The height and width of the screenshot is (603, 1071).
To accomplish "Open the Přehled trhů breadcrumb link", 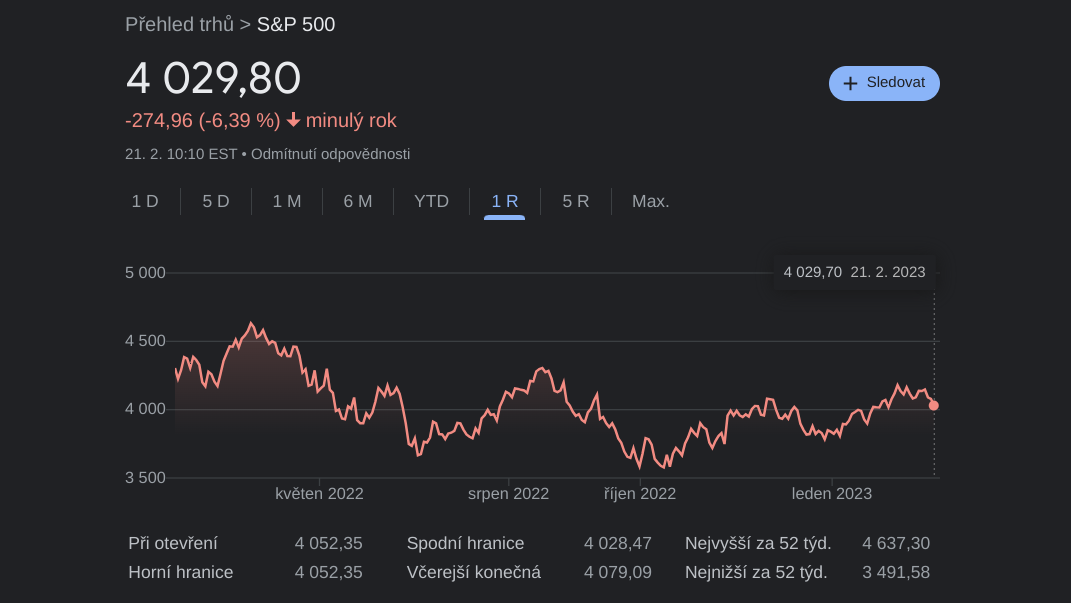I will 180,25.
